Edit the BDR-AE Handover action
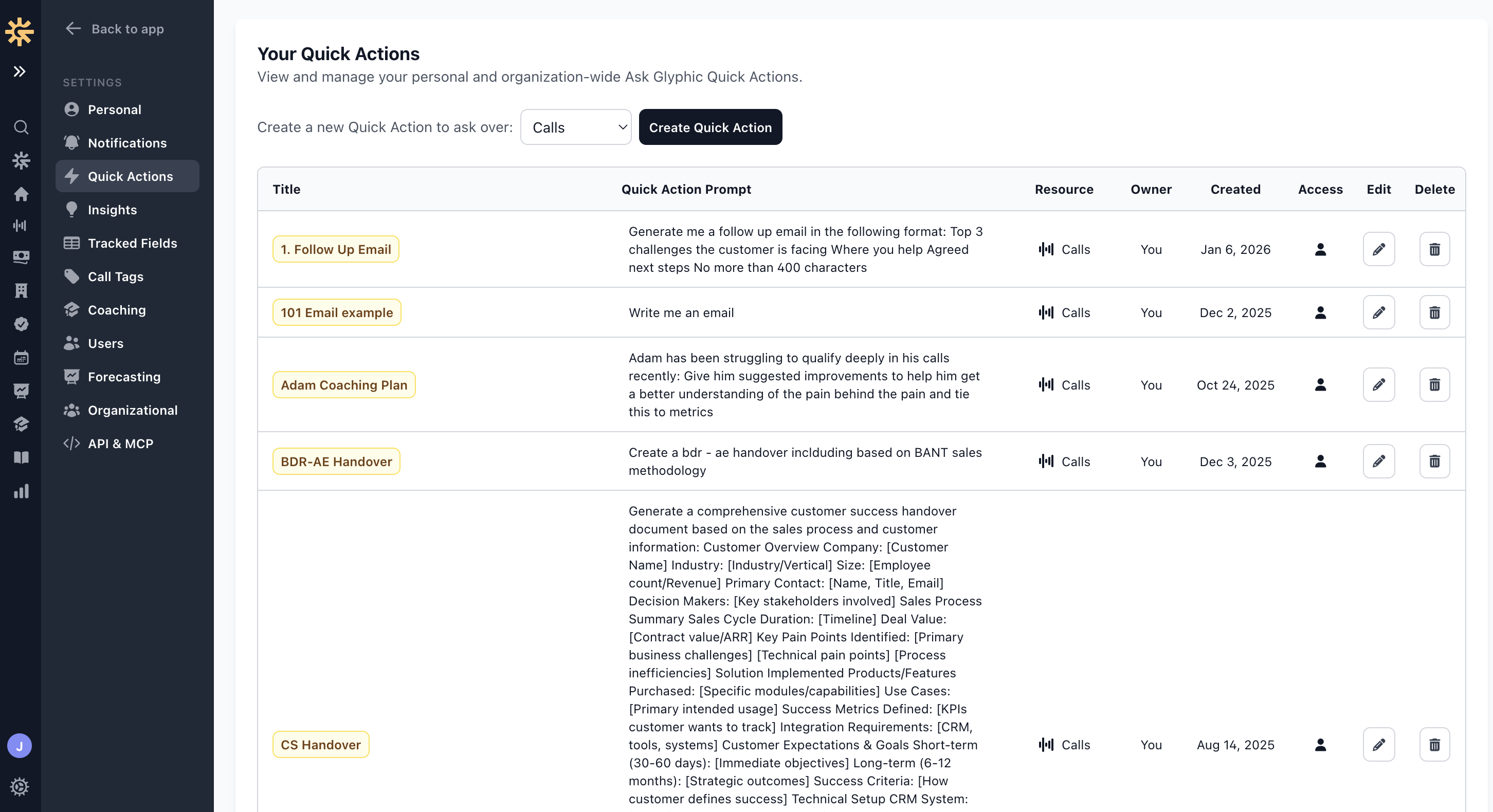Viewport: 1493px width, 812px height. coord(1379,462)
